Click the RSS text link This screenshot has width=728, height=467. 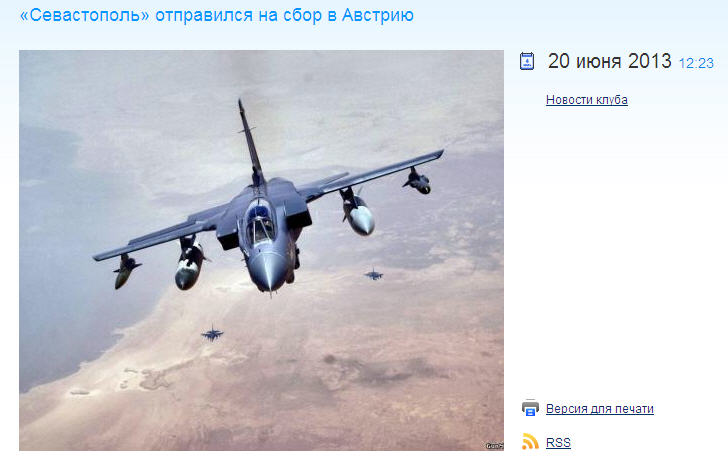558,442
